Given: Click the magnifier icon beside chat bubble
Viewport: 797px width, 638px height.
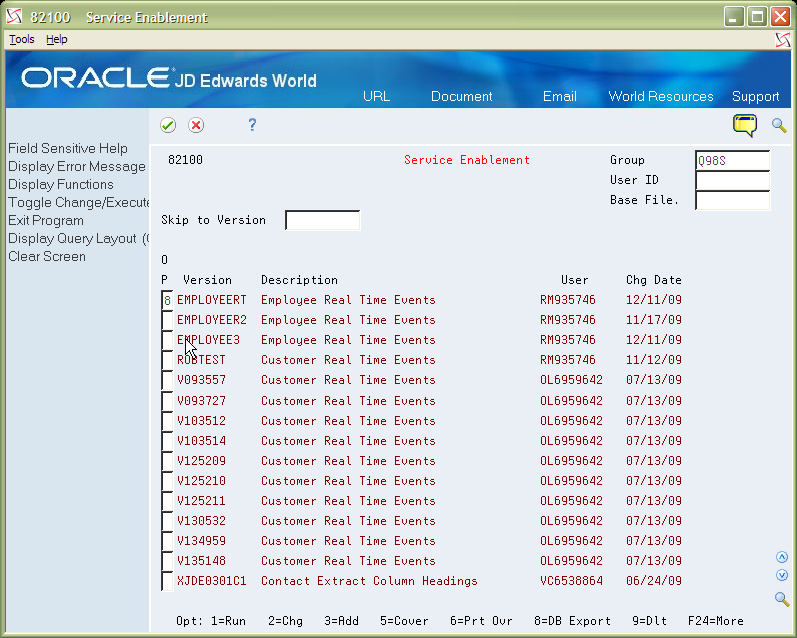Looking at the screenshot, I should pyautogui.click(x=779, y=125).
